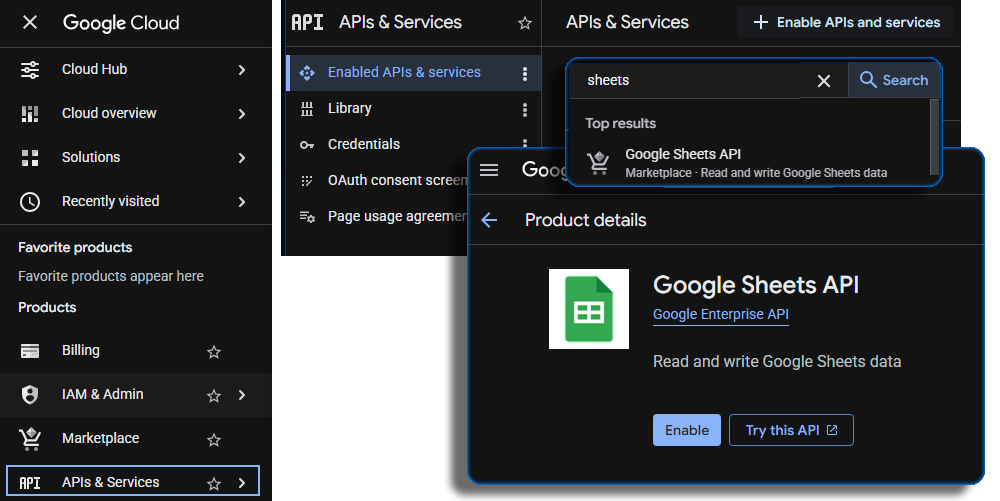Expand the Solutions submenu chevron
This screenshot has height=501, width=1000.
[x=242, y=158]
